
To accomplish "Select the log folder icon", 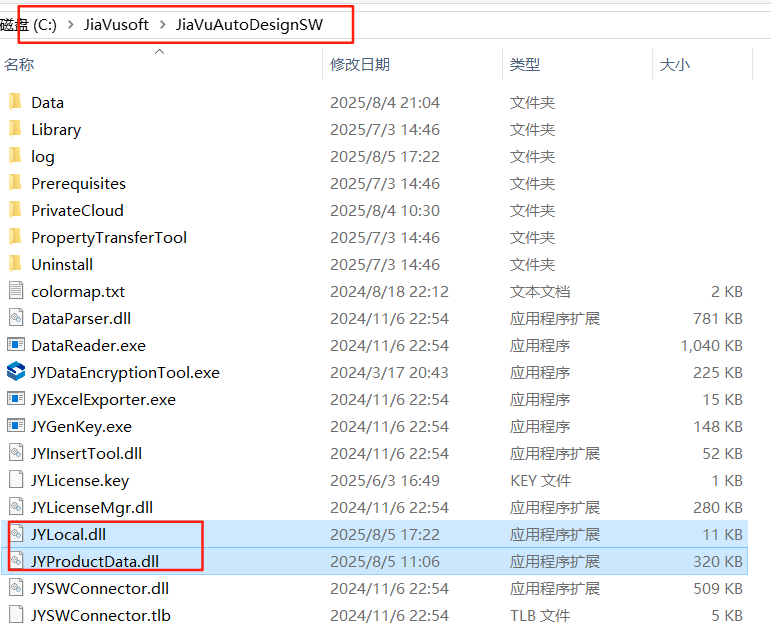I will click(x=15, y=156).
